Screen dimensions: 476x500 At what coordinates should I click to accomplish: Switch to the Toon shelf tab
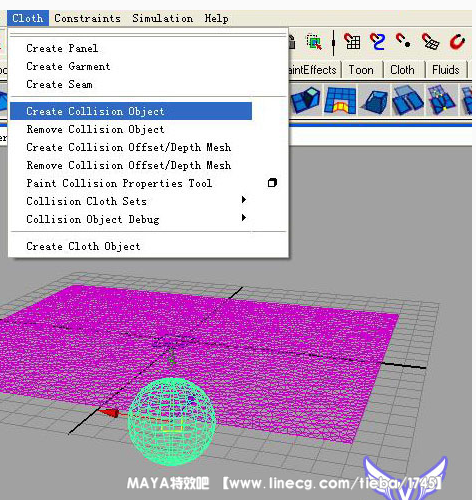pyautogui.click(x=361, y=70)
